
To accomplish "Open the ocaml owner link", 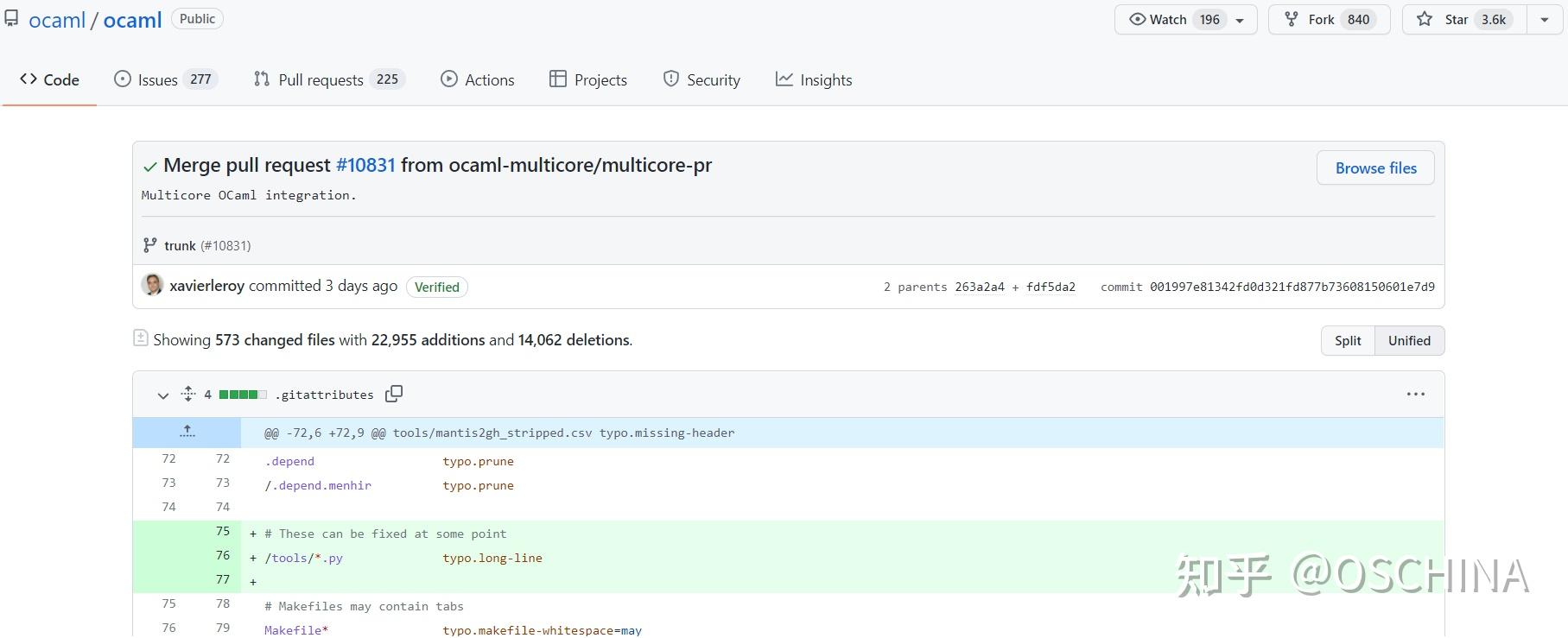I will 57,20.
